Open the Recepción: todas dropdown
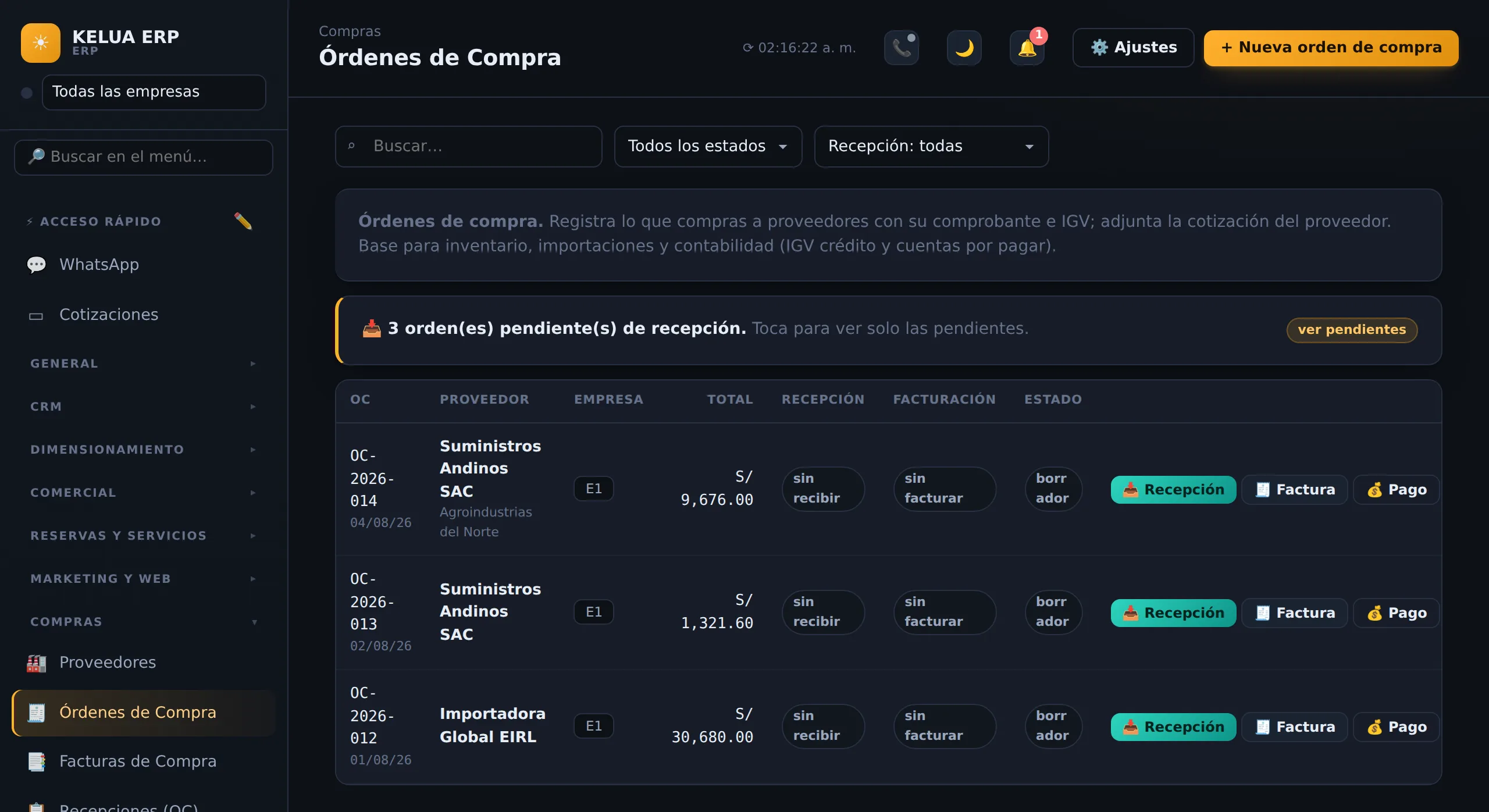The height and width of the screenshot is (812, 1489). (x=931, y=146)
